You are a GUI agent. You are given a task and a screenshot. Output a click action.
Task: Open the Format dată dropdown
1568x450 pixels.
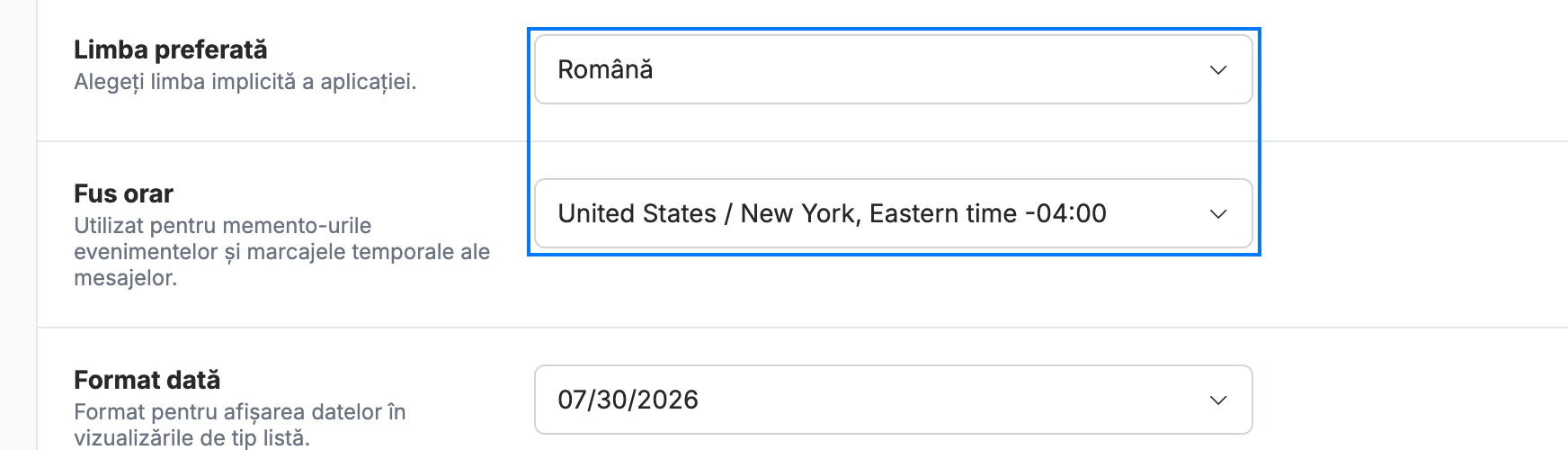pyautogui.click(x=893, y=400)
